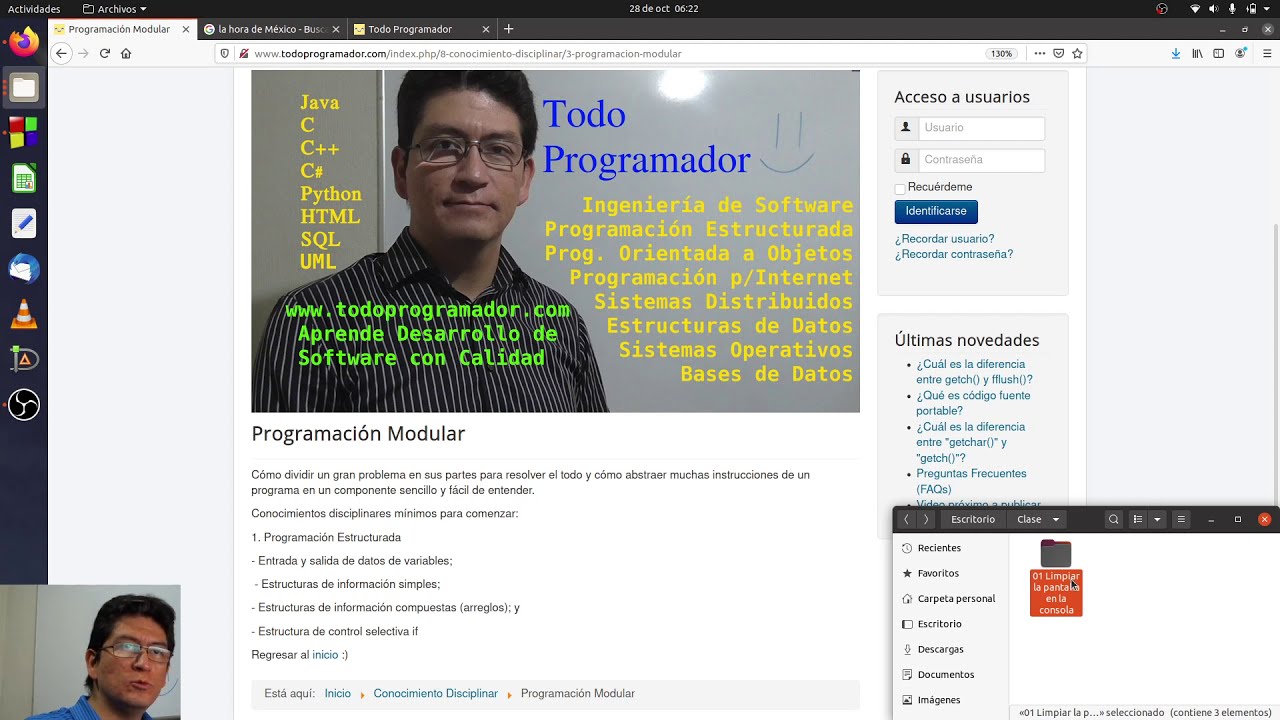Open the battery status indicator

pos(1251,9)
